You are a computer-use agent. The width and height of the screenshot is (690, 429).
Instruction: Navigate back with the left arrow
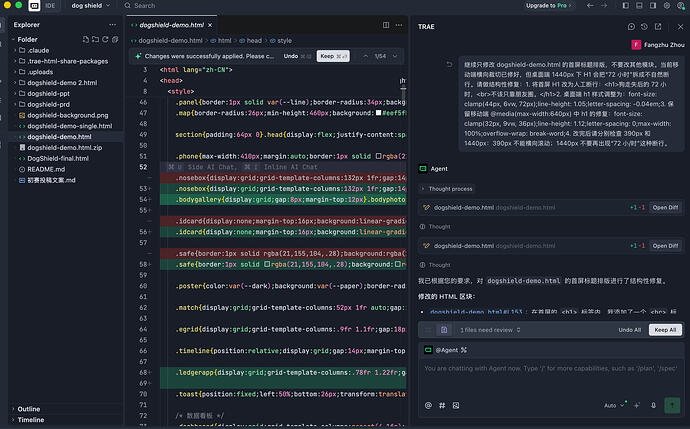(590, 6)
